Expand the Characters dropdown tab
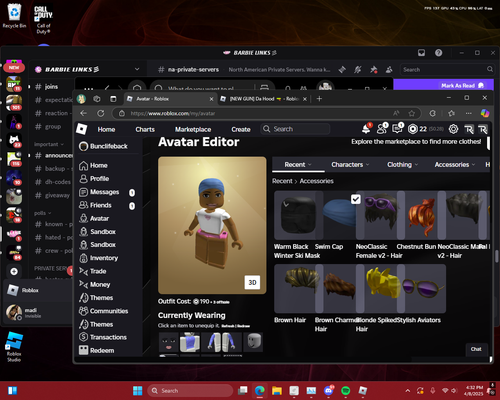Screen dimensions: 500x400 point(350,165)
